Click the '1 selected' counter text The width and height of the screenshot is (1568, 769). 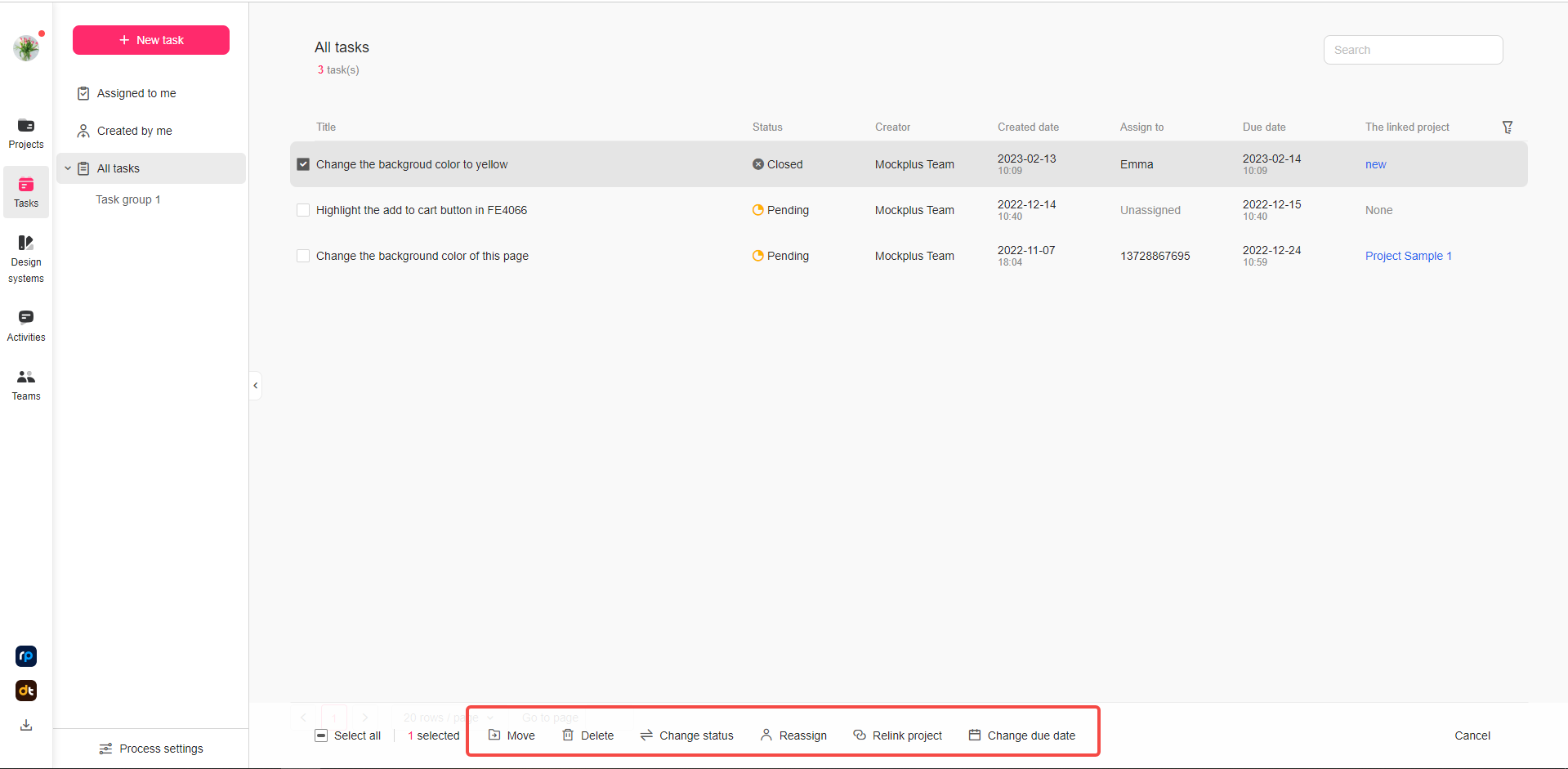434,735
